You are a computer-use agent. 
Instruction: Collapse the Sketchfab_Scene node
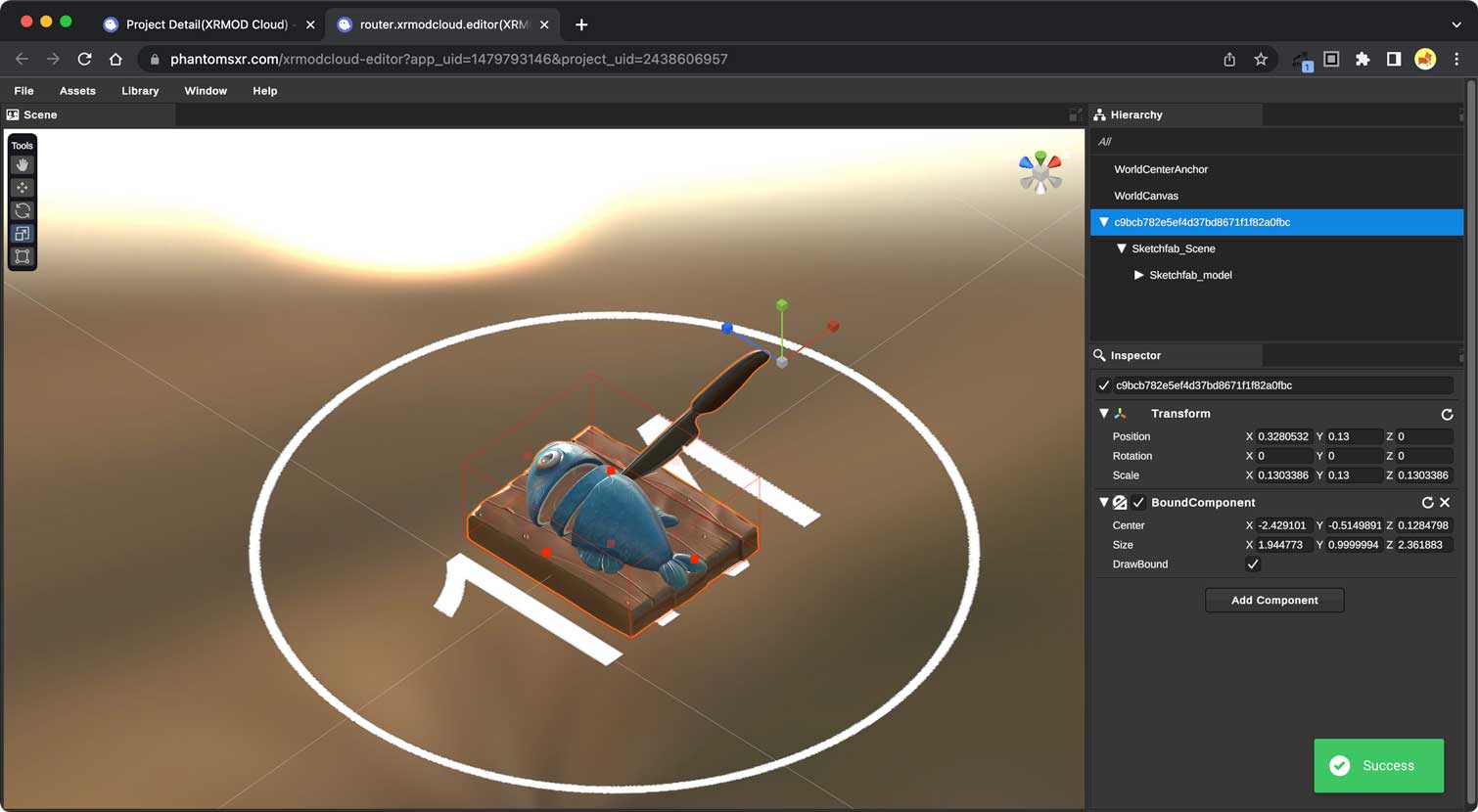(x=1122, y=248)
